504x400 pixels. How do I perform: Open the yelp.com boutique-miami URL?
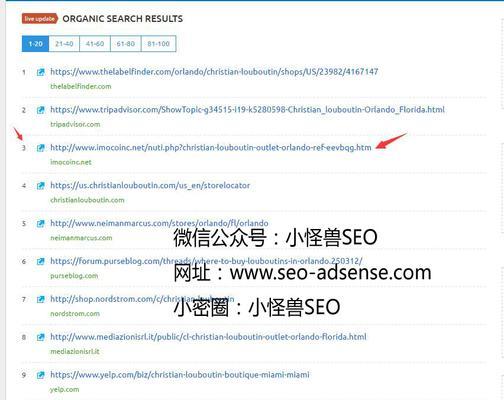(180, 375)
